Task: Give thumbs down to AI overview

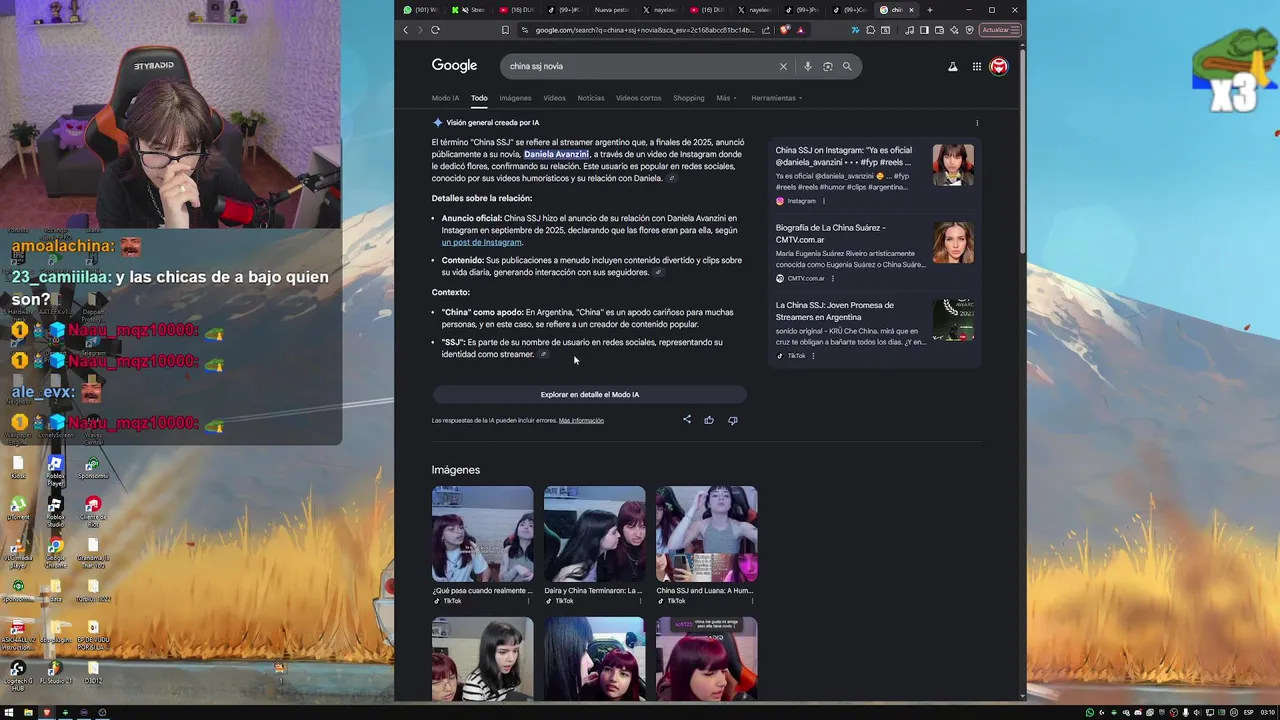Action: (x=732, y=420)
